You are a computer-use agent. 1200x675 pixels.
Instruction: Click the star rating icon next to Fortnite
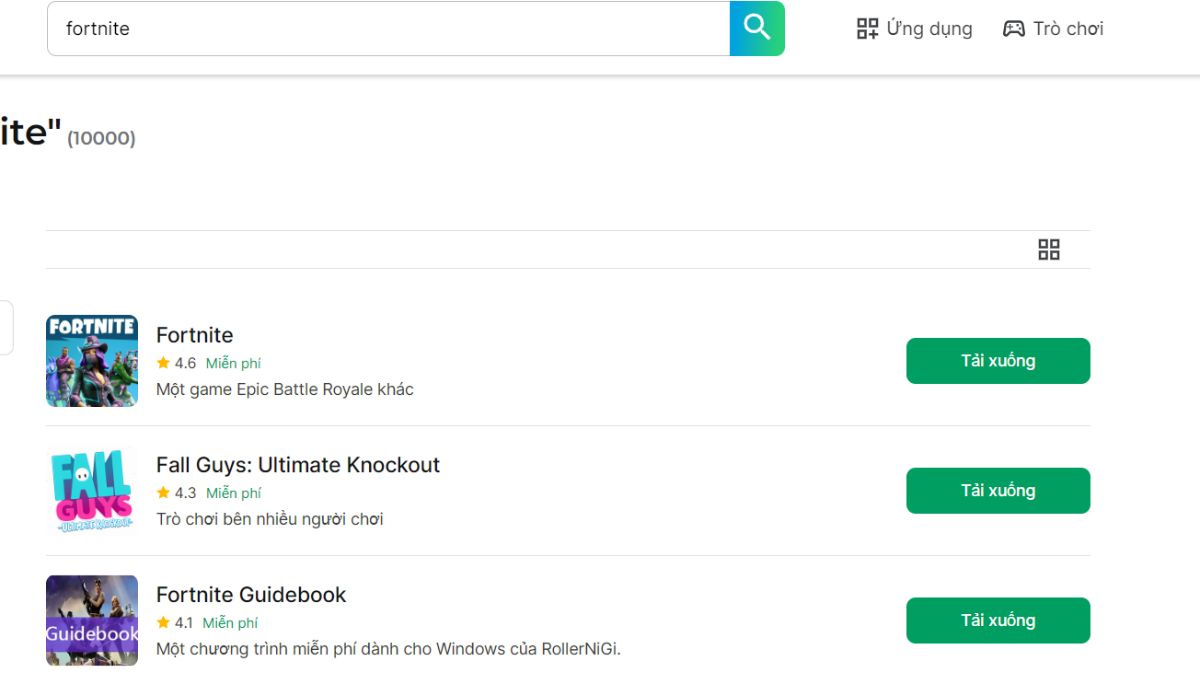tap(162, 363)
